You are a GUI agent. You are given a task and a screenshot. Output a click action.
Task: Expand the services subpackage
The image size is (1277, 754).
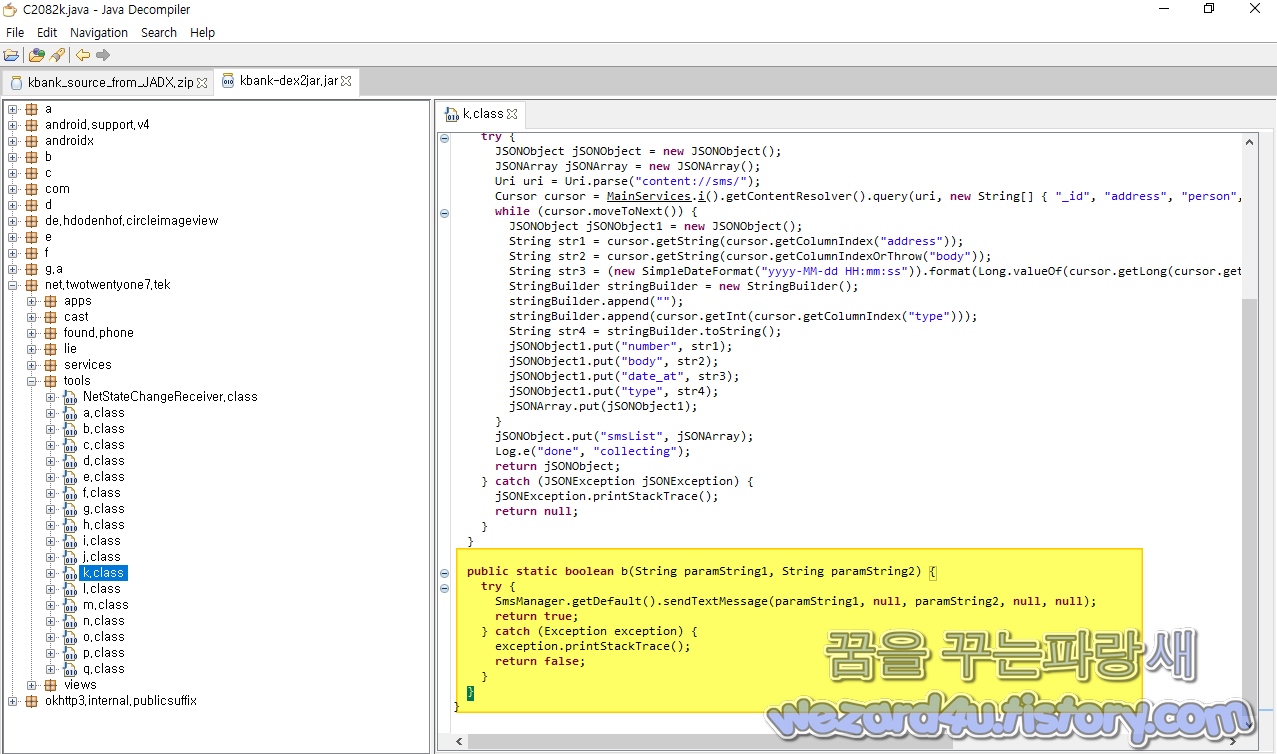pyautogui.click(x=32, y=365)
